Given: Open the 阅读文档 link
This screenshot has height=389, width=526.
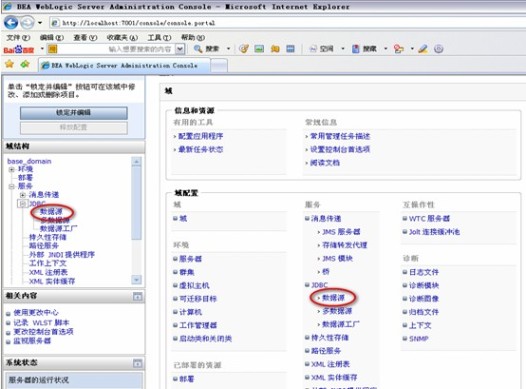Looking at the screenshot, I should click(325, 163).
